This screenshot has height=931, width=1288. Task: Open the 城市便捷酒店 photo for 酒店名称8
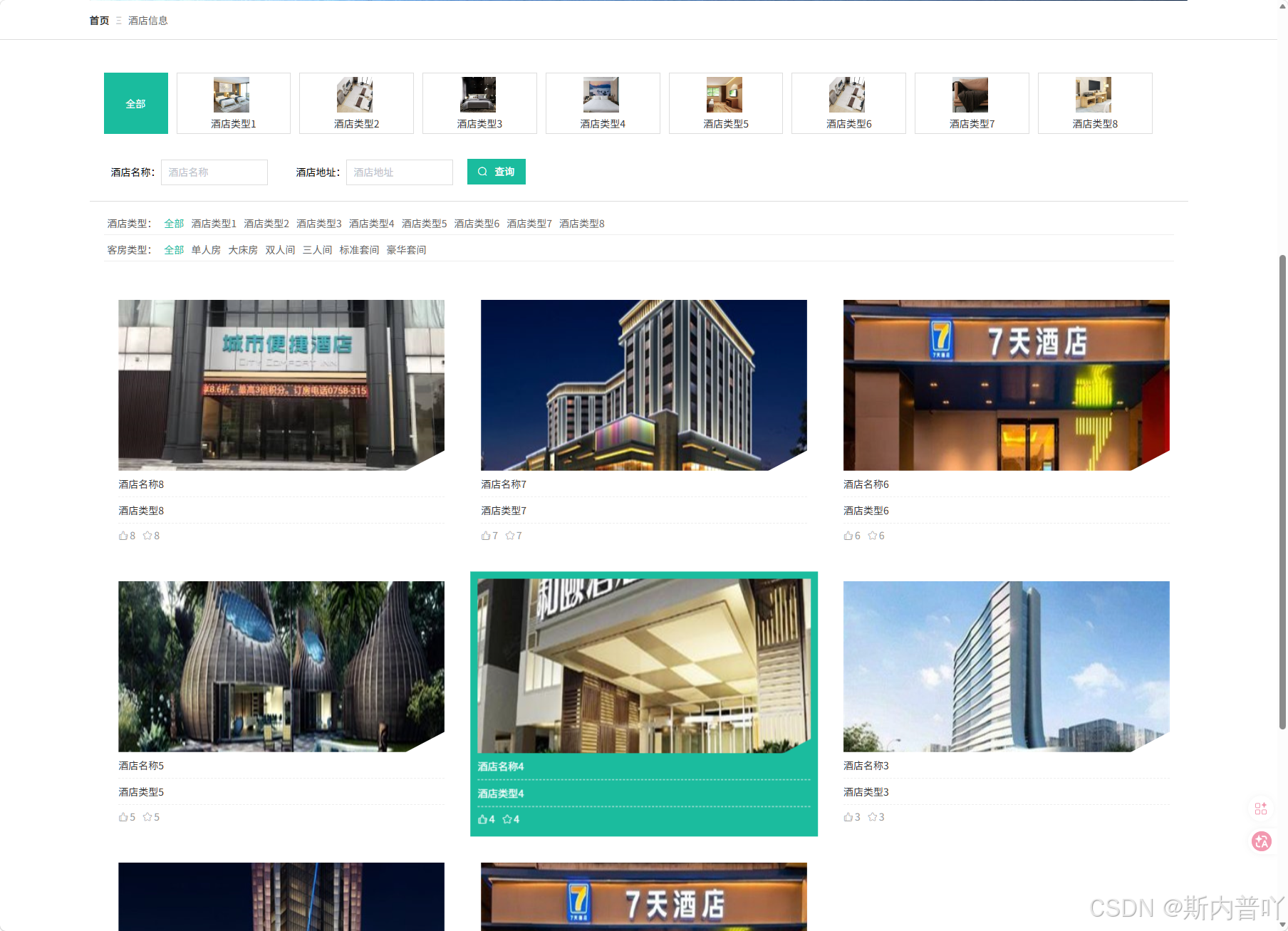(281, 385)
